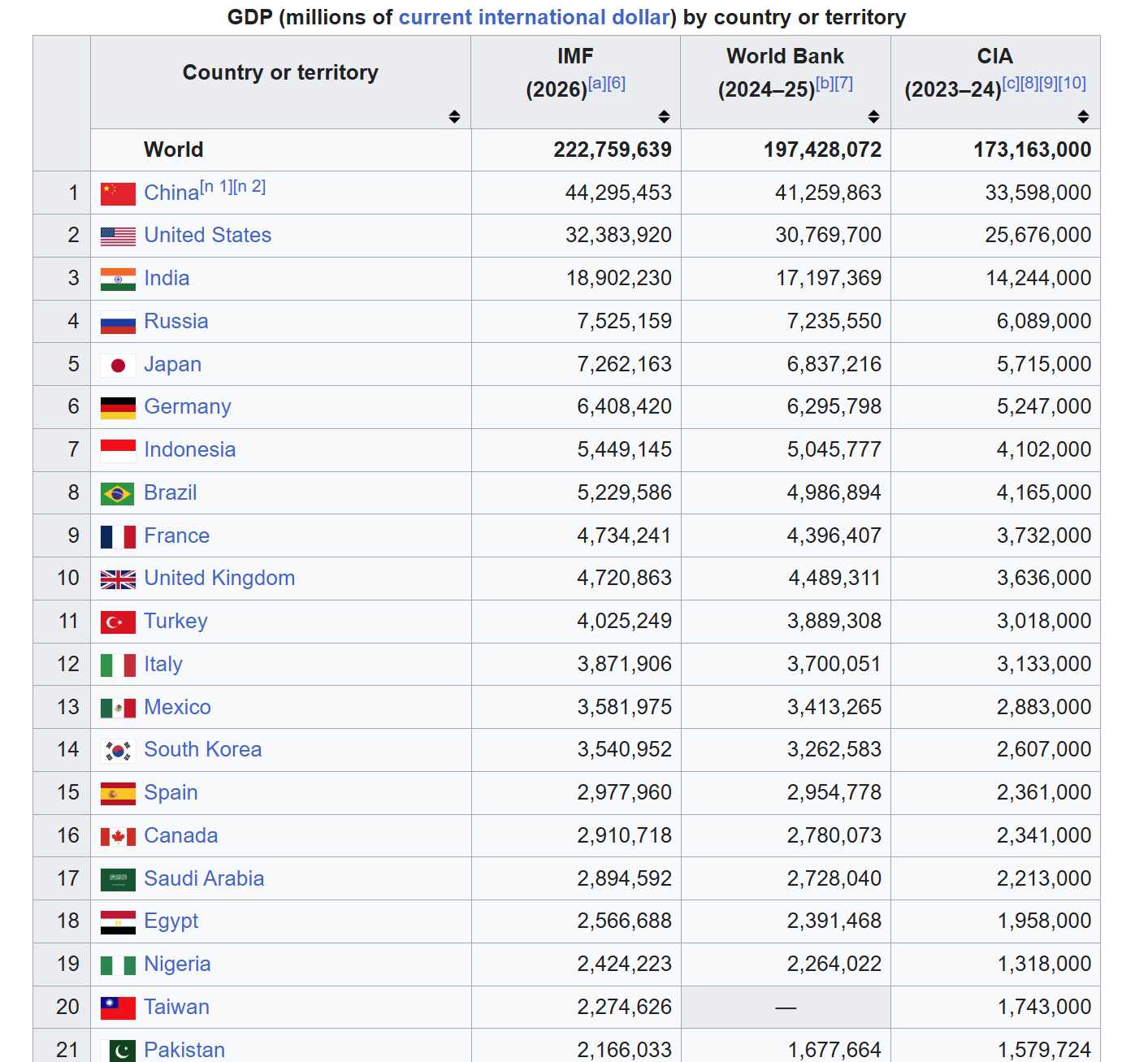Click the South Korea flag icon
1148x1062 pixels.
pyautogui.click(x=118, y=751)
